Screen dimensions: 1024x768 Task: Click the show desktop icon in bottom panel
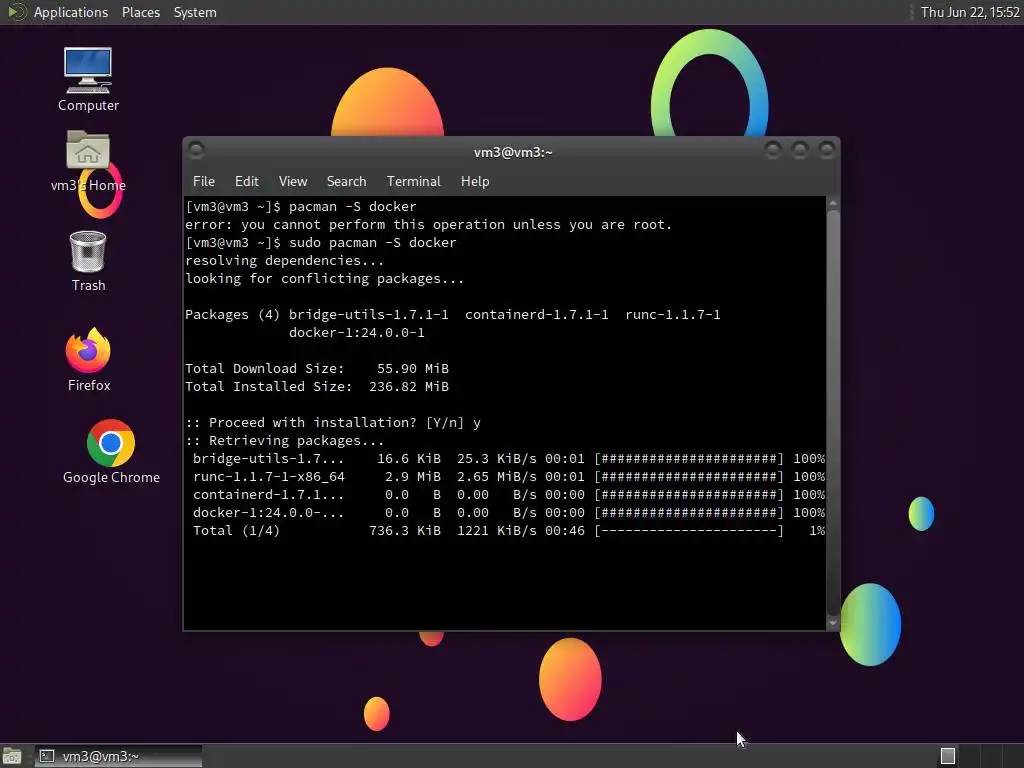pos(12,756)
